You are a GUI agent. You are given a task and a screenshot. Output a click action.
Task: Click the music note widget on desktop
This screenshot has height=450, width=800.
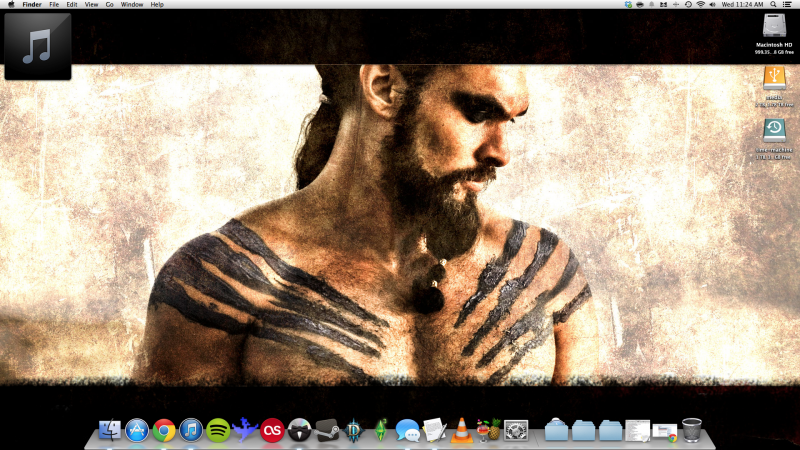(x=38, y=46)
